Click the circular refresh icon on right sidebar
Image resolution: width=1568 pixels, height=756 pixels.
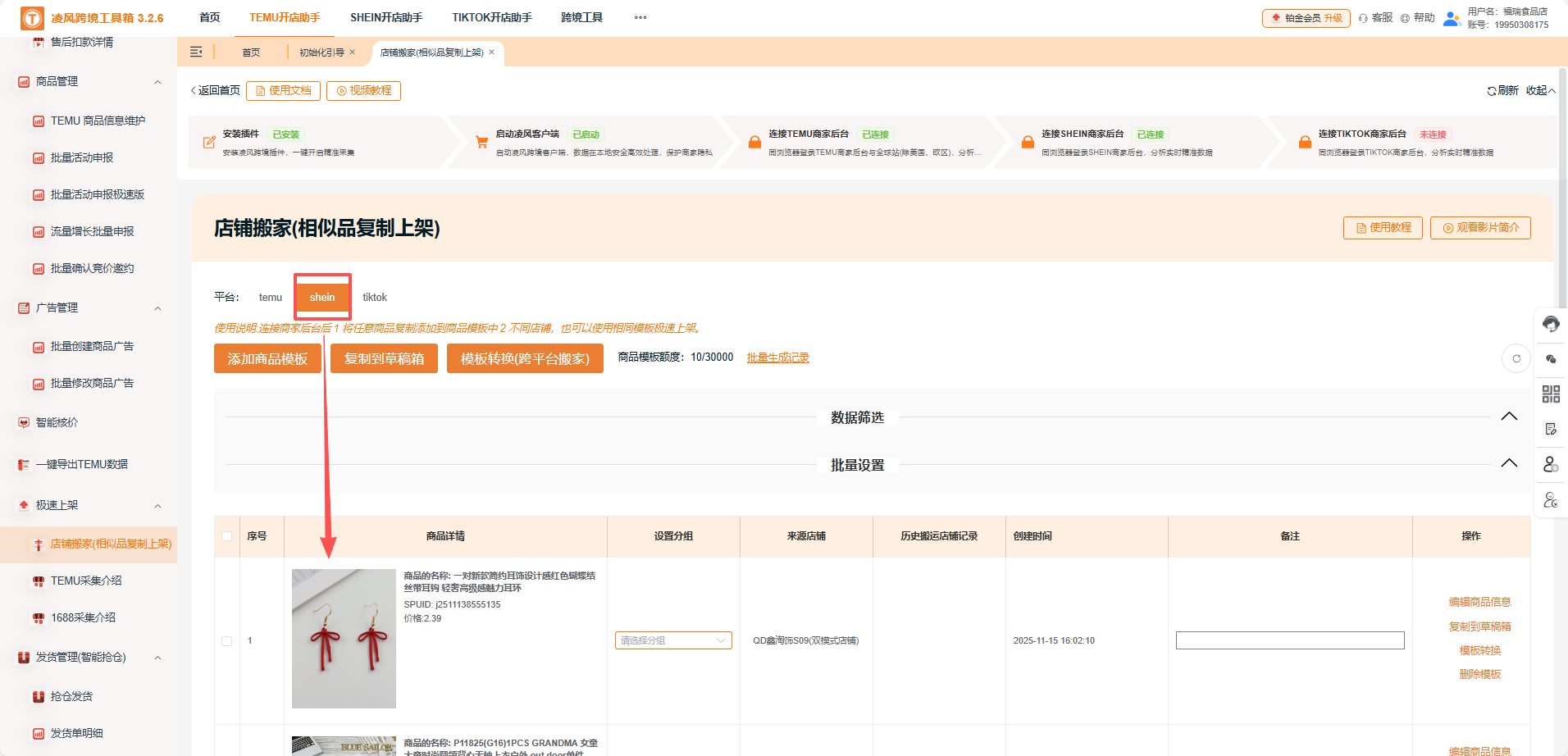[1516, 358]
